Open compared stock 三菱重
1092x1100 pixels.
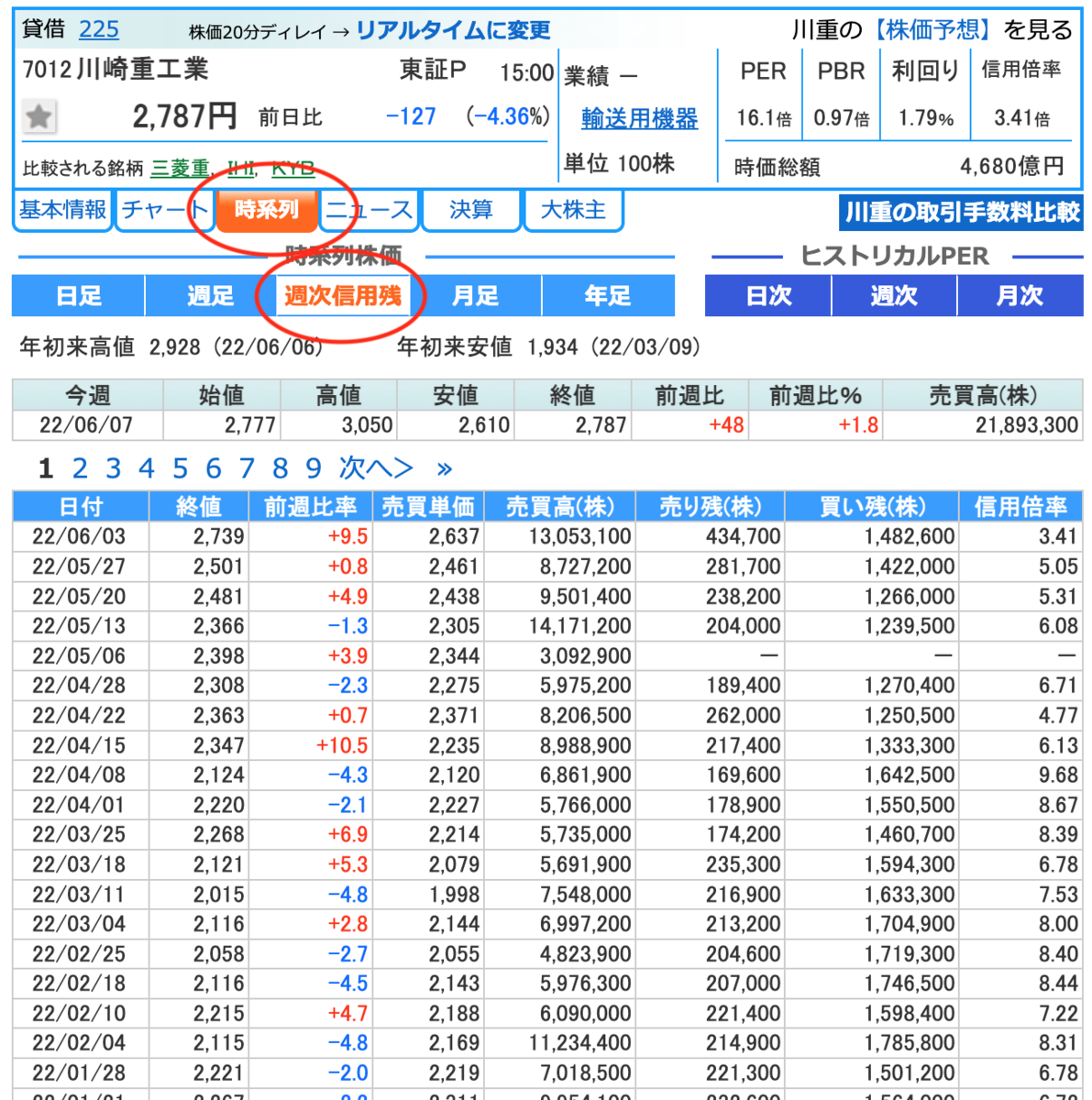pyautogui.click(x=180, y=169)
